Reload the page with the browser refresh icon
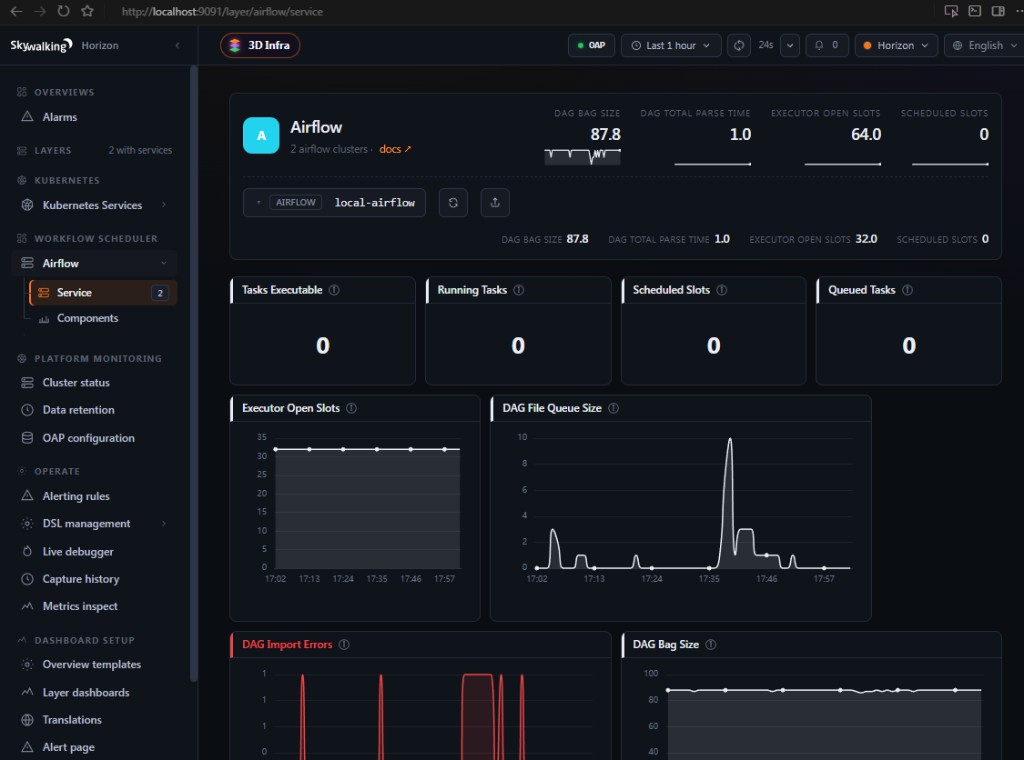 63,11
